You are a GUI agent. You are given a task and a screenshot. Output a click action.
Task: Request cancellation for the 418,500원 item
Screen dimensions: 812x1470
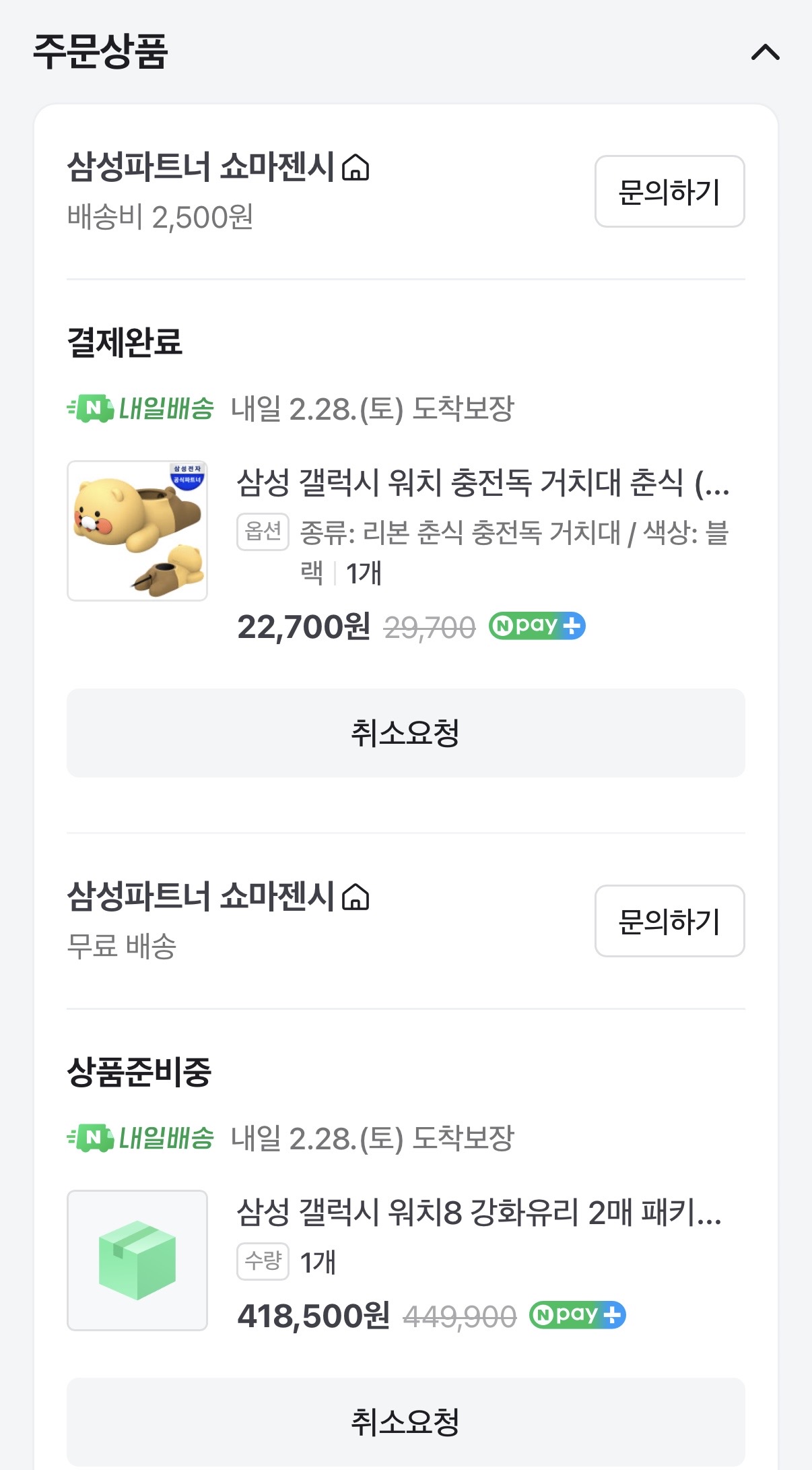coord(405,1421)
